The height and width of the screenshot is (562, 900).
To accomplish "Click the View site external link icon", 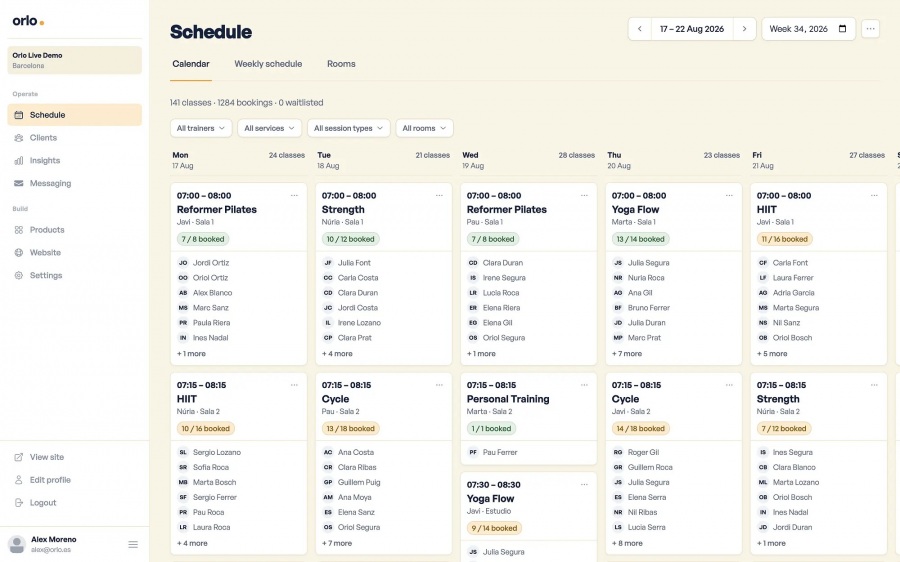I will (x=19, y=457).
